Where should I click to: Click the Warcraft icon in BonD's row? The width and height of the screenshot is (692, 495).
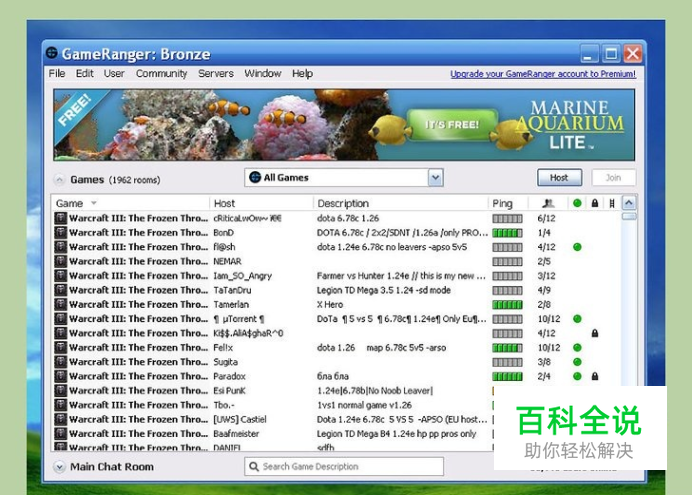pos(60,232)
